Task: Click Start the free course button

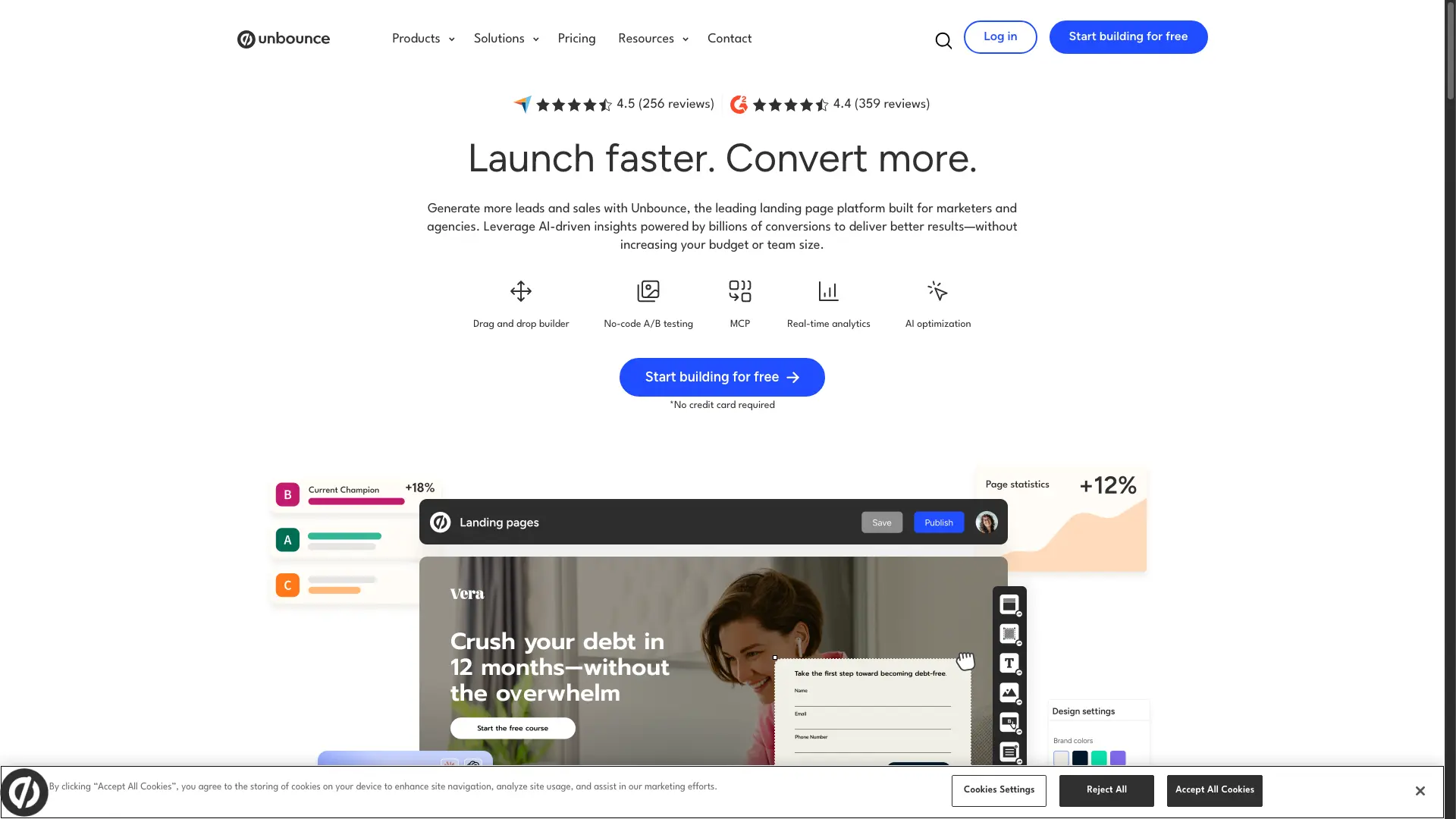Action: point(513,728)
